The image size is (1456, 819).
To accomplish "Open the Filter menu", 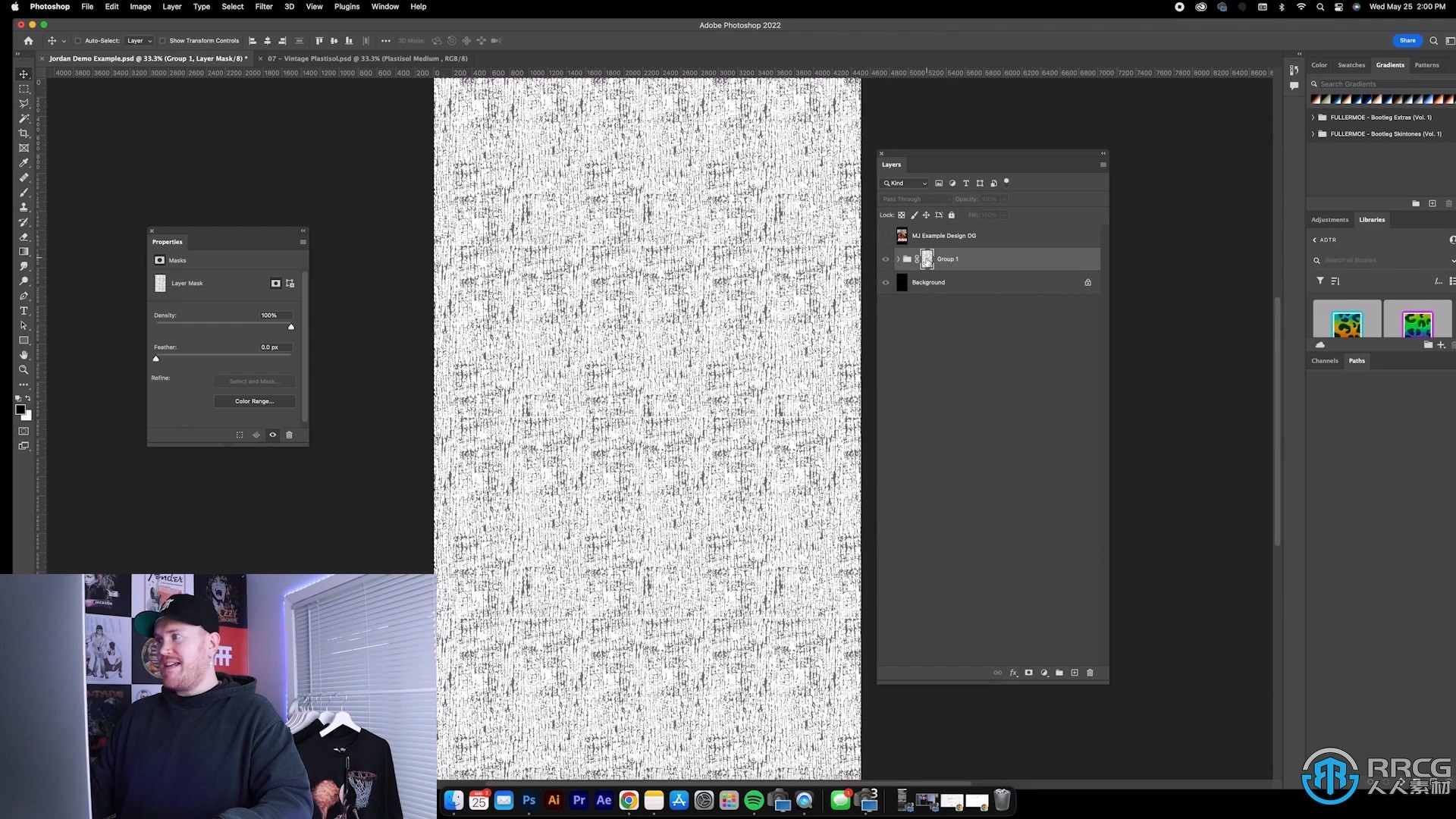I will (x=263, y=7).
